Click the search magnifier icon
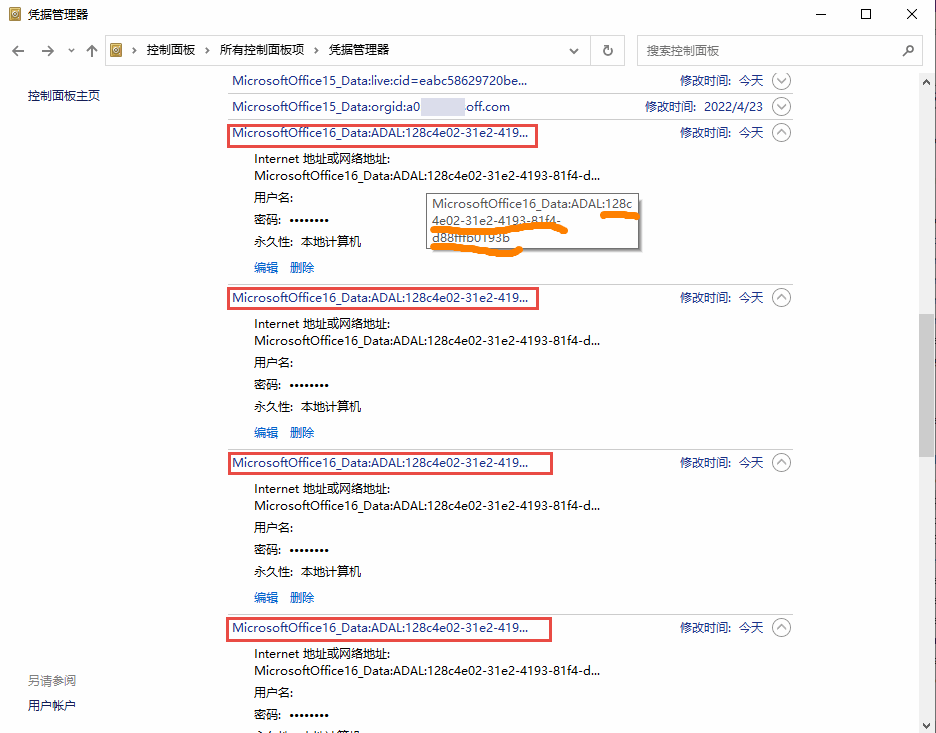Image resolution: width=936 pixels, height=733 pixels. click(908, 50)
